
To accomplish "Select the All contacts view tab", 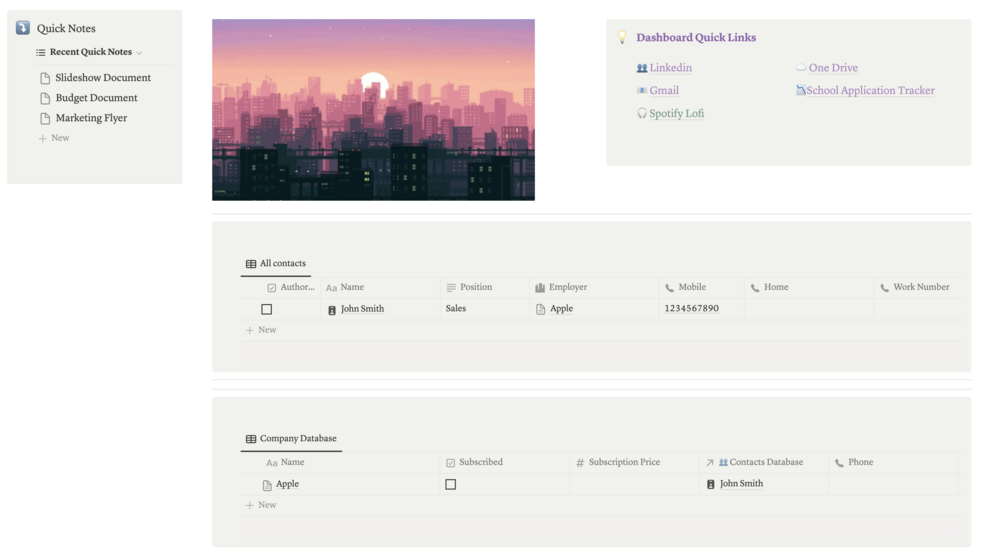I will [276, 263].
